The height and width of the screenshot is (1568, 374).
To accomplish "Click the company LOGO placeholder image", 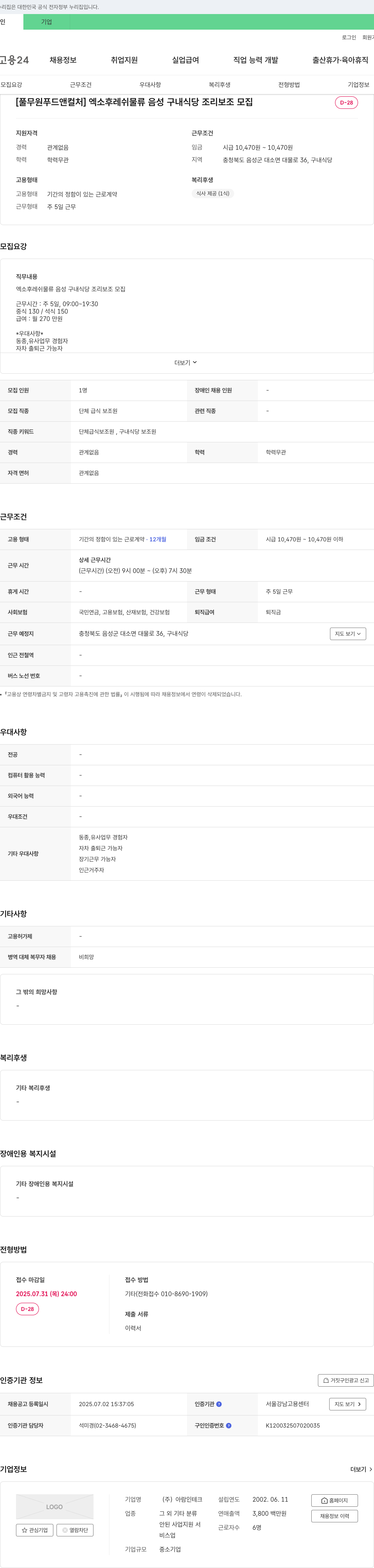I will (55, 1506).
